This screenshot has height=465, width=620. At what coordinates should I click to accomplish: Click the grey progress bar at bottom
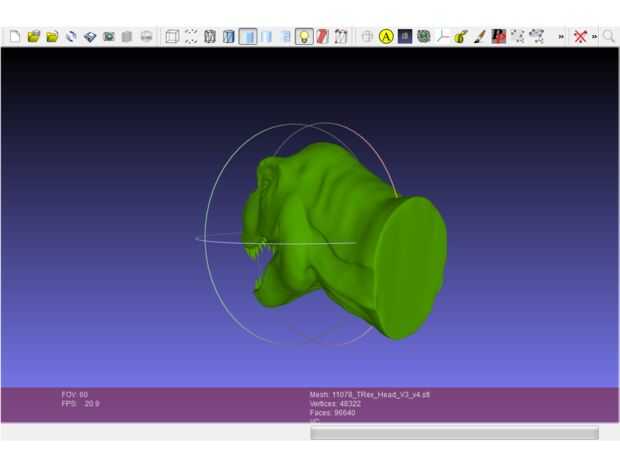454,433
